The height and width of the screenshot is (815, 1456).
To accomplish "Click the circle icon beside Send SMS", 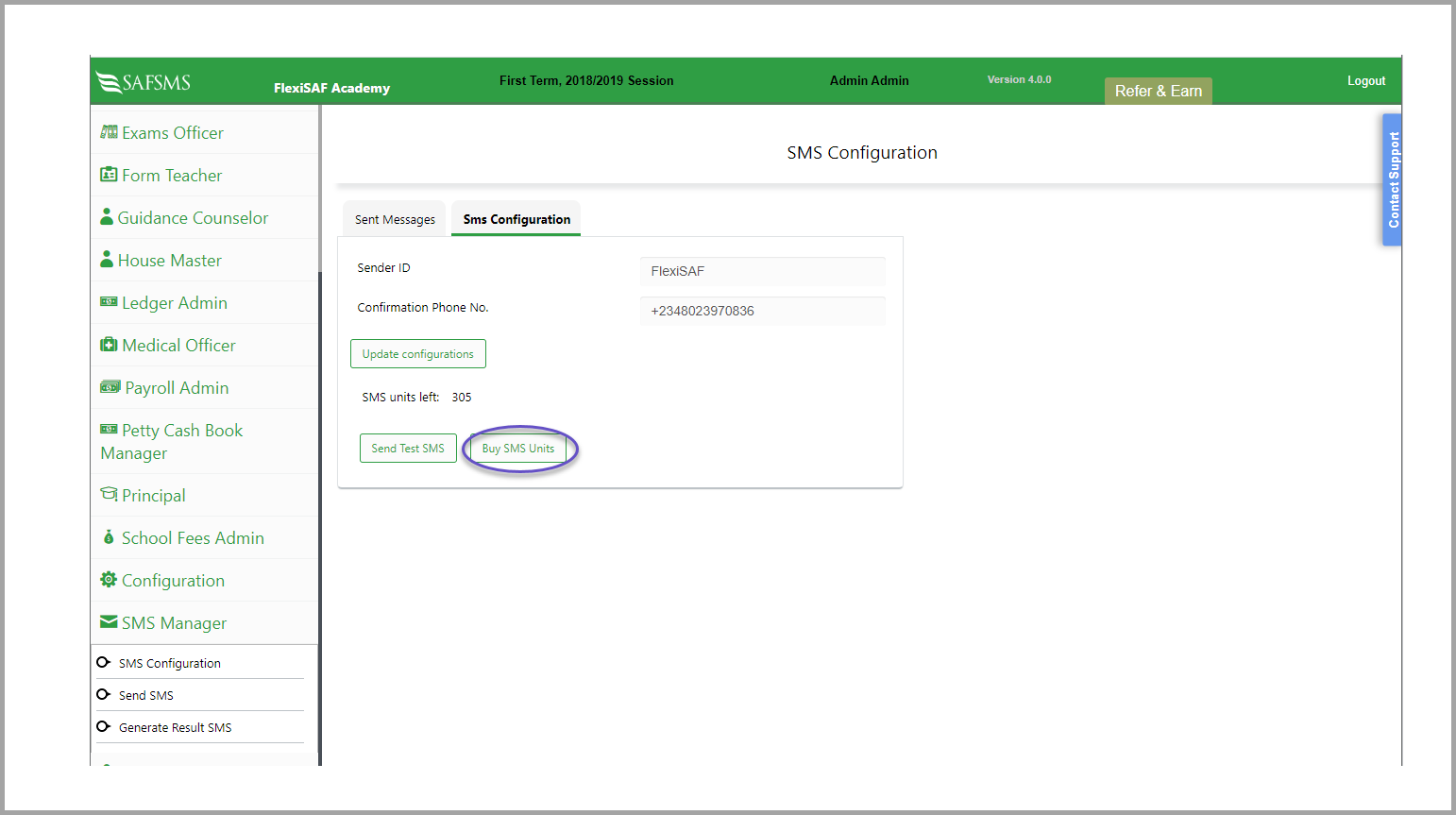I will [103, 694].
